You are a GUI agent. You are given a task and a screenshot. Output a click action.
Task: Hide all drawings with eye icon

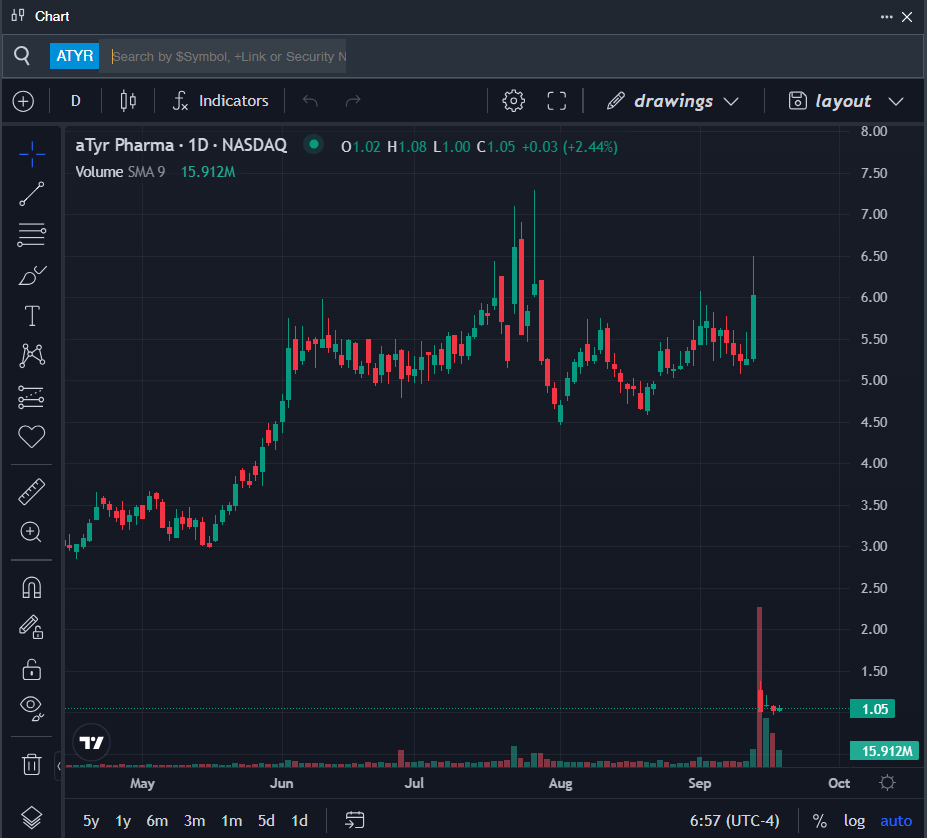pyautogui.click(x=32, y=709)
